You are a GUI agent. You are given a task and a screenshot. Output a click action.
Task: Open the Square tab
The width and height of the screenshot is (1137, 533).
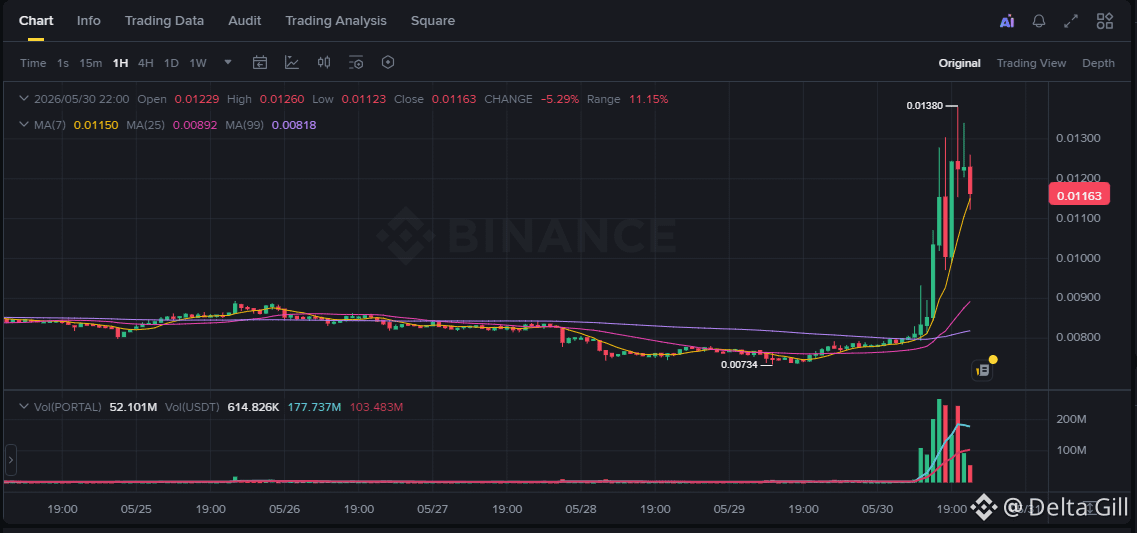tap(433, 21)
